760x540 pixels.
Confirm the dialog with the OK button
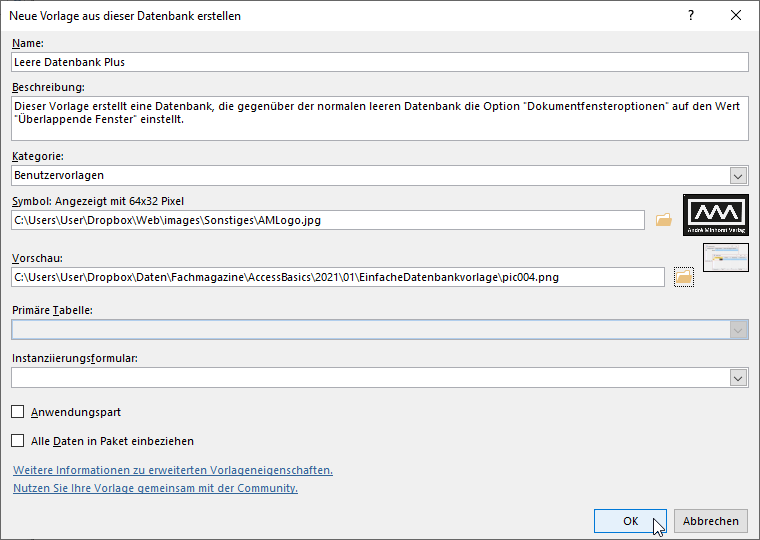coord(630,521)
